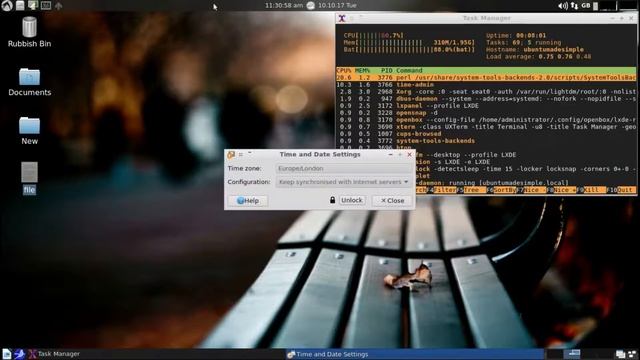
Task: Click Close button in Time and Date Settings
Action: pyautogui.click(x=392, y=200)
